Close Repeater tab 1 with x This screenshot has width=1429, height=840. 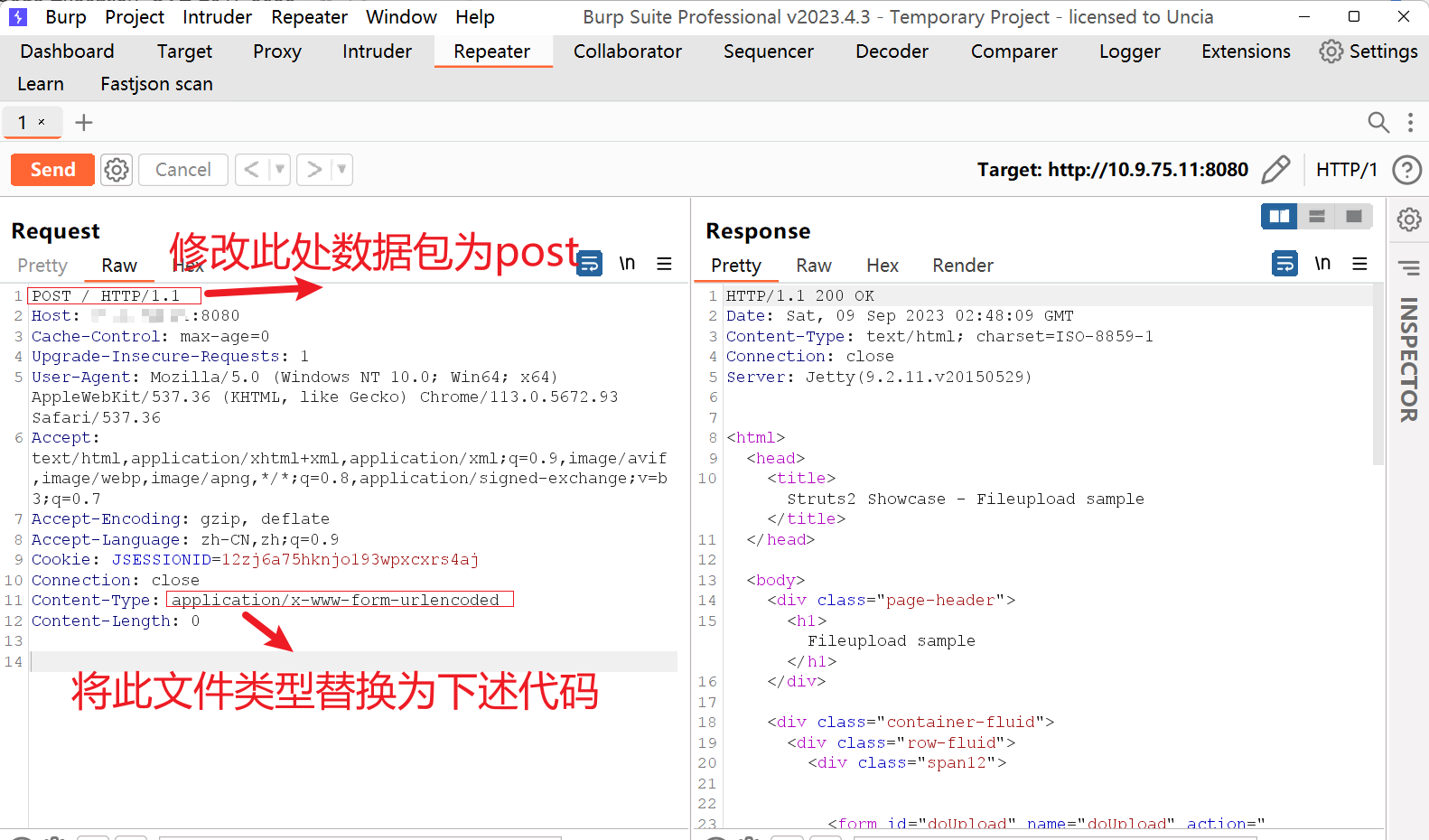click(42, 122)
